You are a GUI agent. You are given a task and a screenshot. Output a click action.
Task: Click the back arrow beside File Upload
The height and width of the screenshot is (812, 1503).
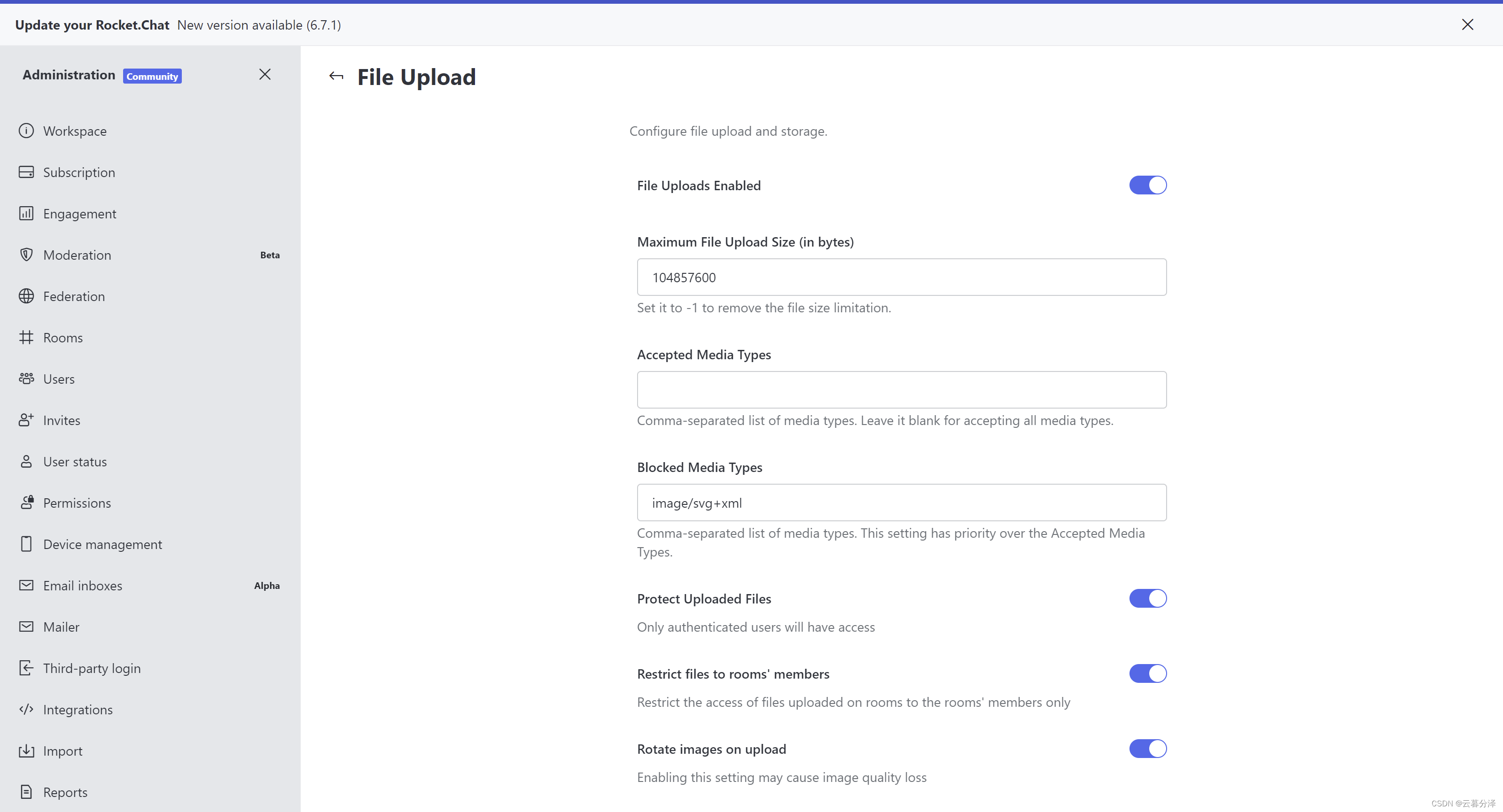click(336, 77)
